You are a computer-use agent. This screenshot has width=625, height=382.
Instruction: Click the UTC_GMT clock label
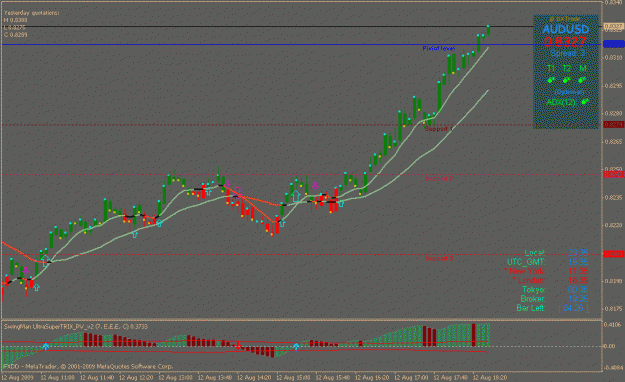[526, 262]
